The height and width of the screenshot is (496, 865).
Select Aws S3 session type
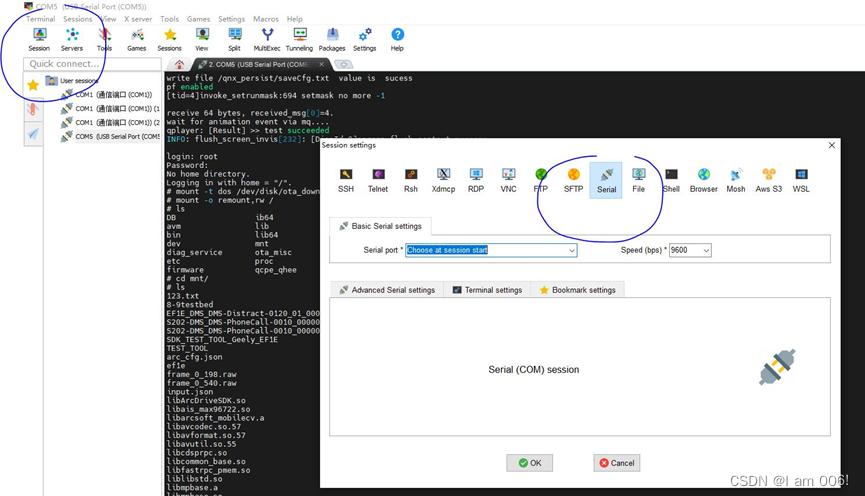click(769, 180)
